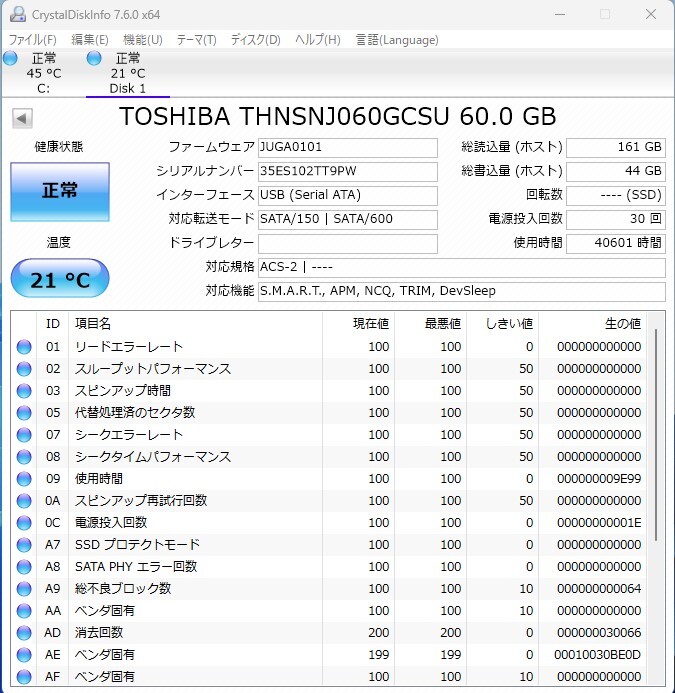Viewport: 675px width, 693px height.
Task: Open the ヘルプ(H) menu
Action: 317,40
